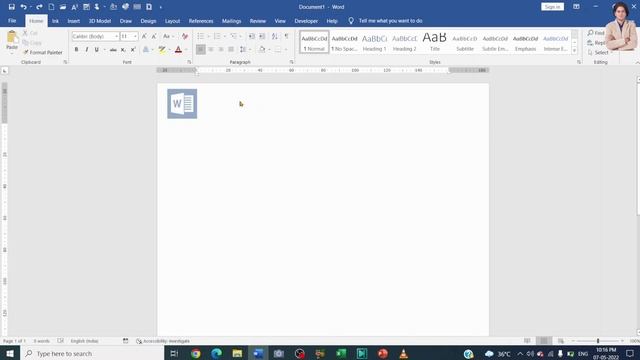Align text left

tap(200, 49)
